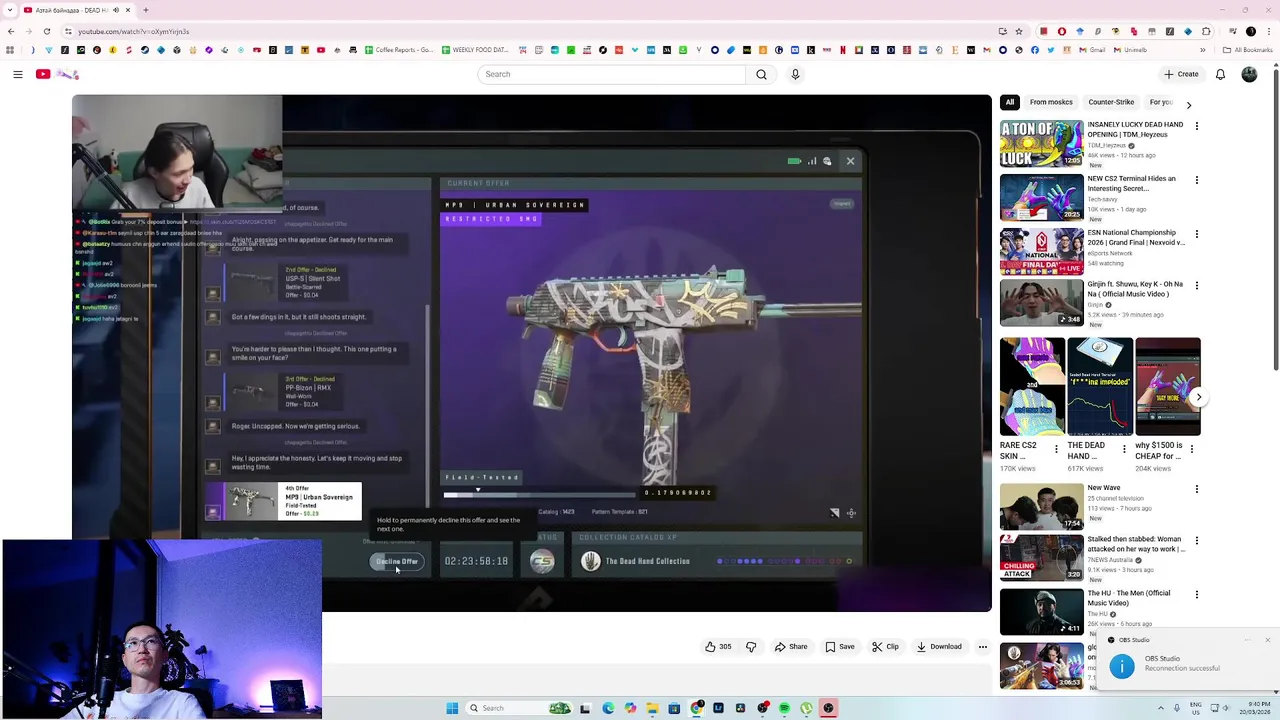Open options for INSANELY LUCKY DEAD HAND video
1280x720 pixels.
(x=1196, y=126)
